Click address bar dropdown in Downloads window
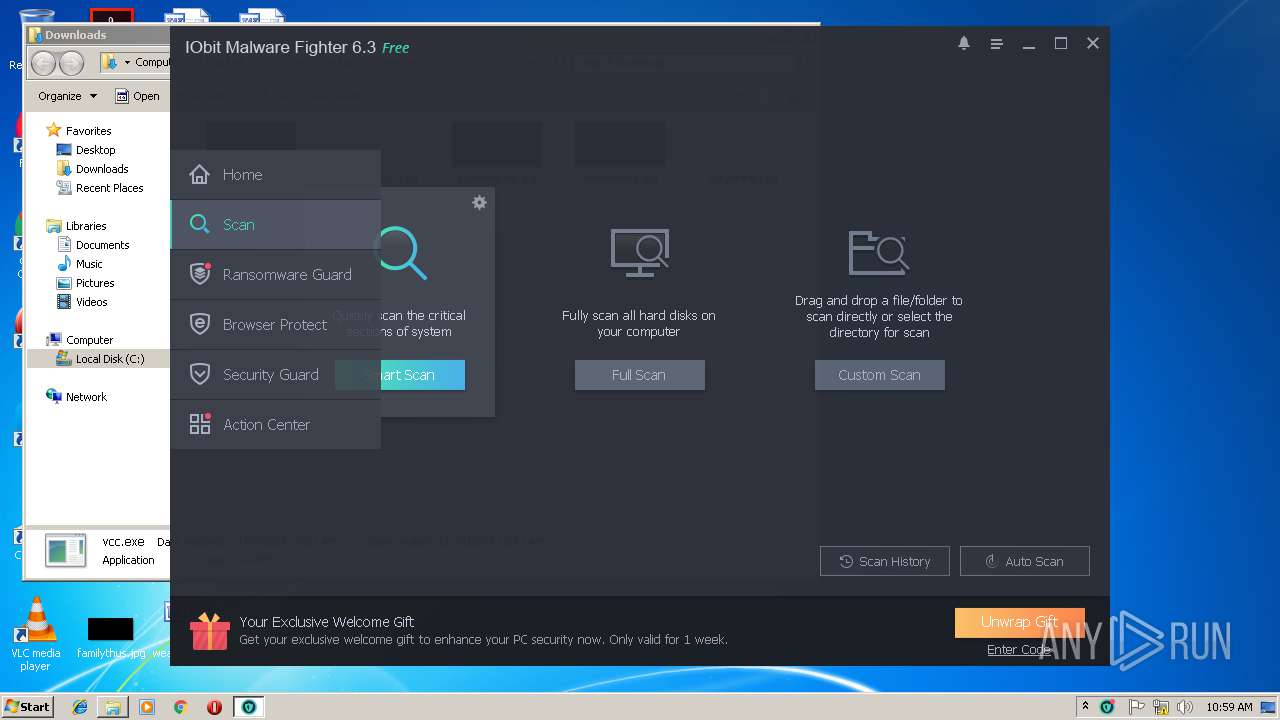 pyautogui.click(x=127, y=63)
